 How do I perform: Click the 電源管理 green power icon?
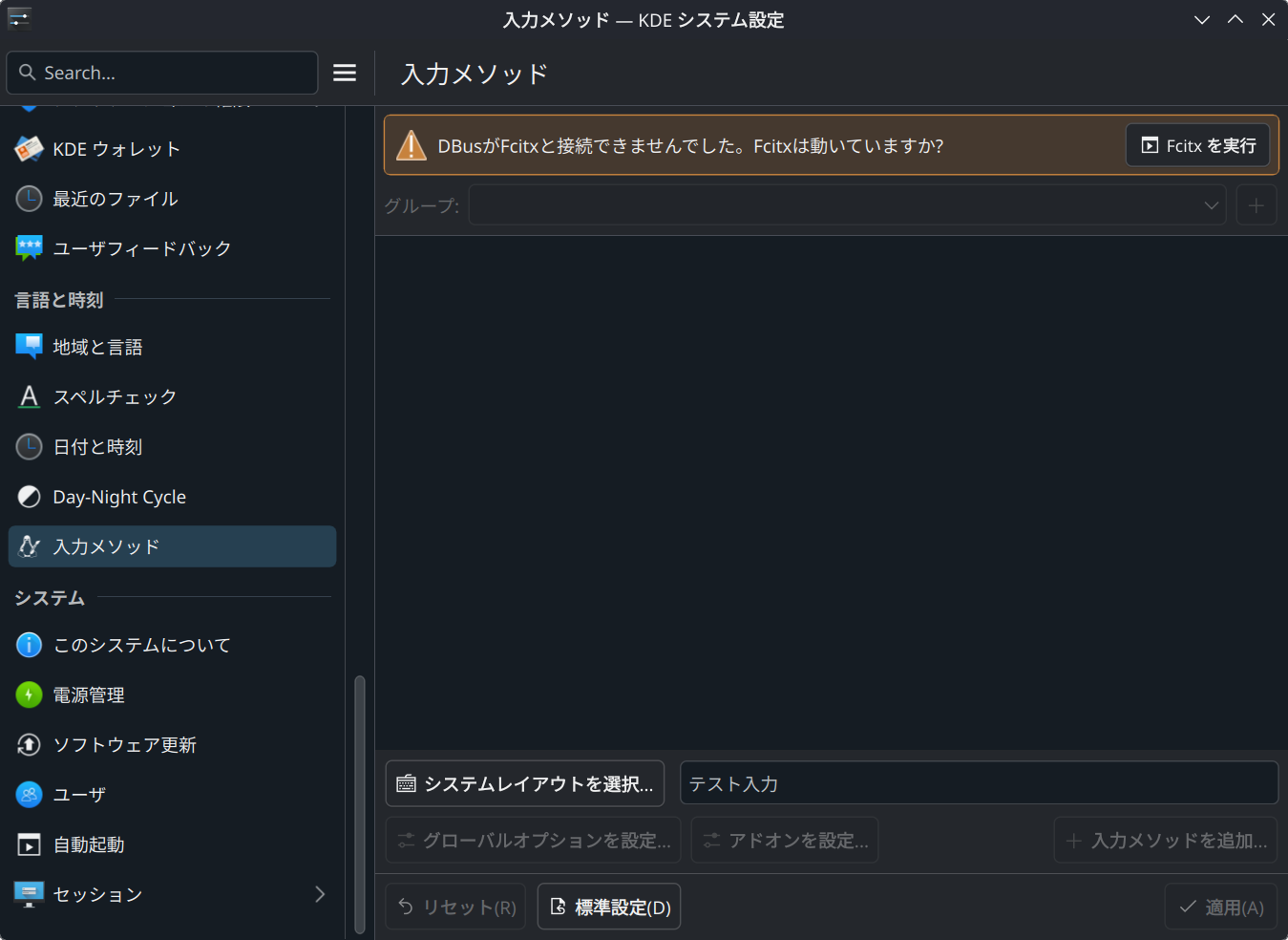(x=29, y=694)
